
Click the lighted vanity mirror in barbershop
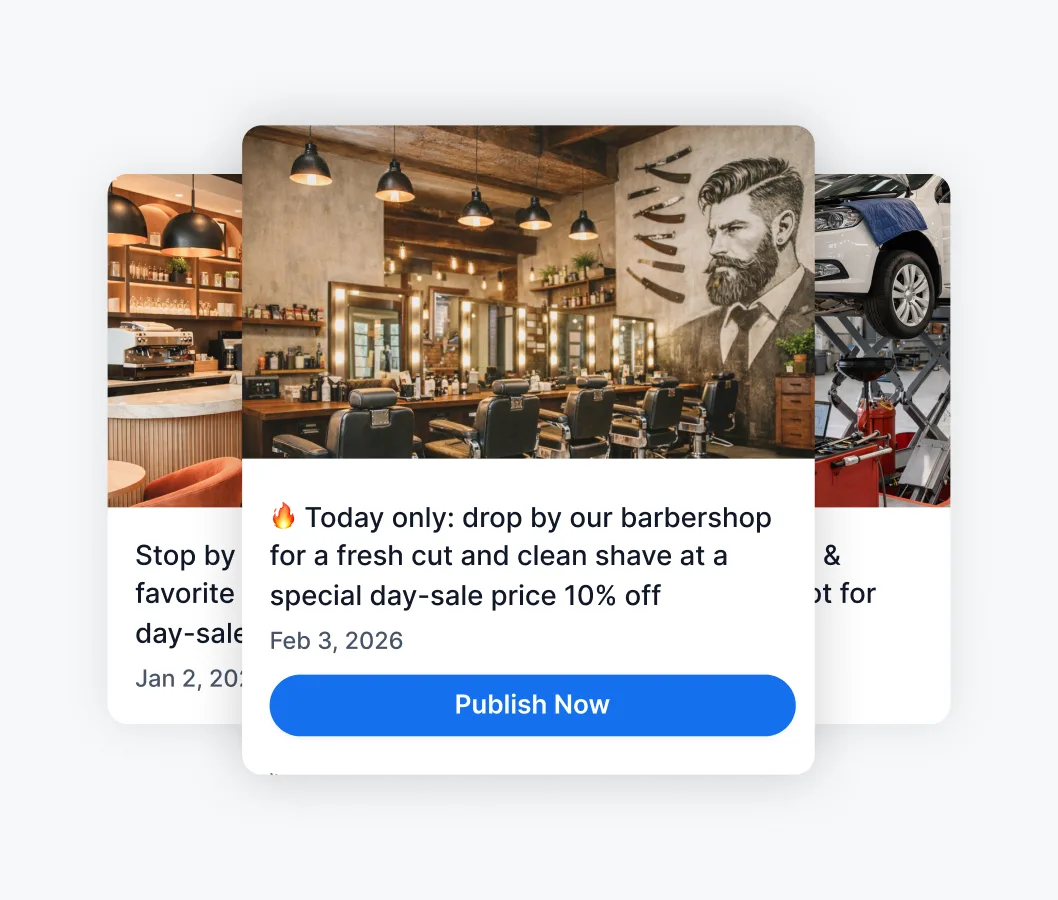375,332
